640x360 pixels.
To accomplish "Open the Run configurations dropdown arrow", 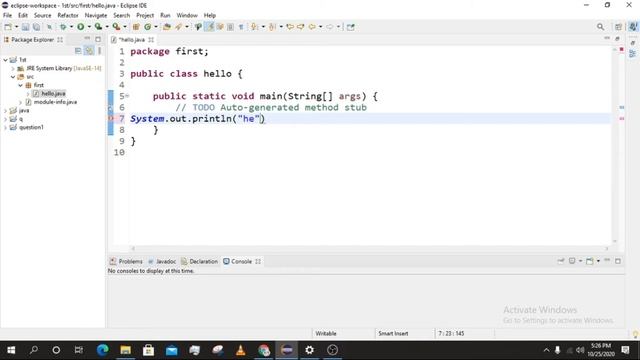I will (89, 27).
